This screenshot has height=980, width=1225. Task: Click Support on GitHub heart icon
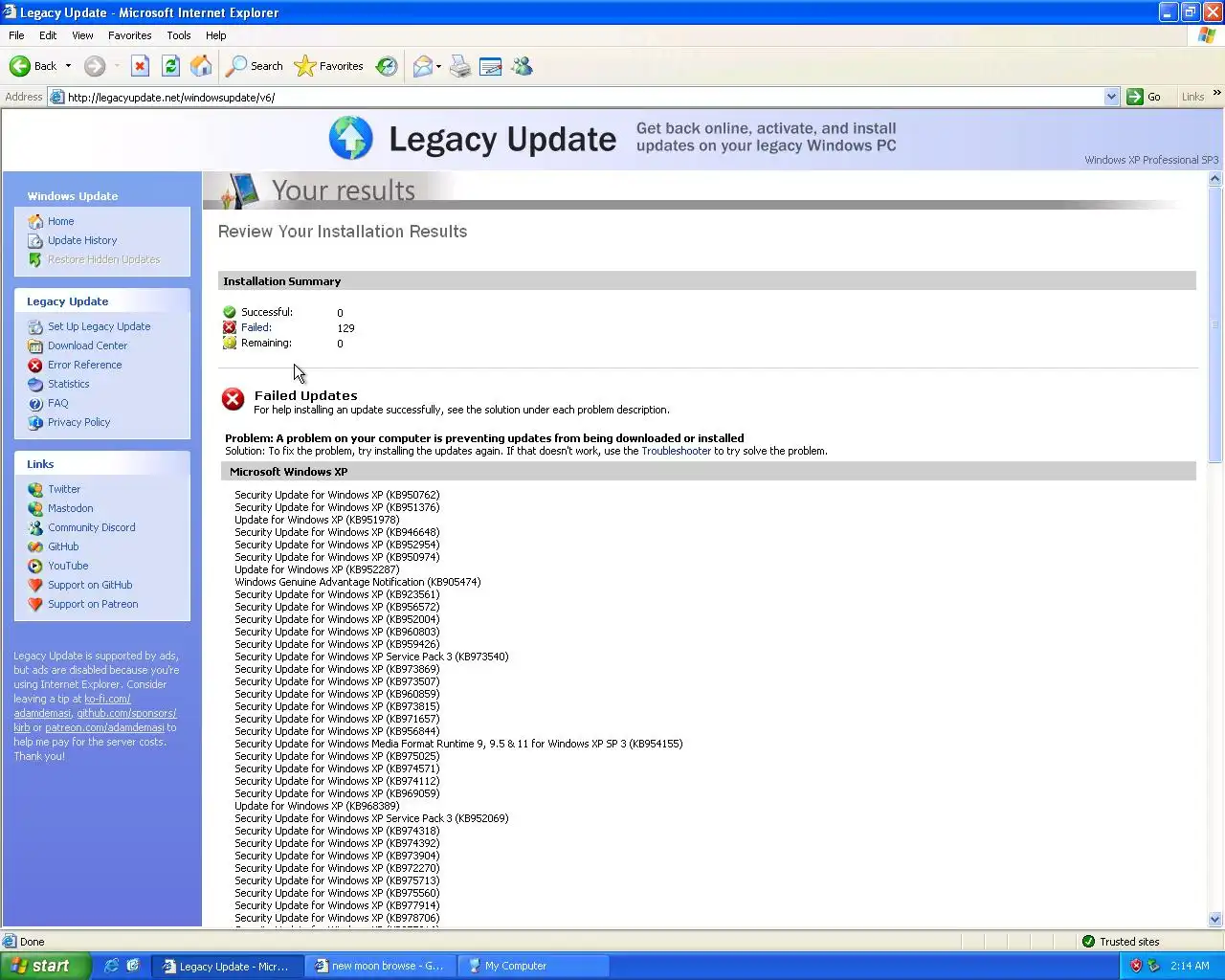point(35,586)
